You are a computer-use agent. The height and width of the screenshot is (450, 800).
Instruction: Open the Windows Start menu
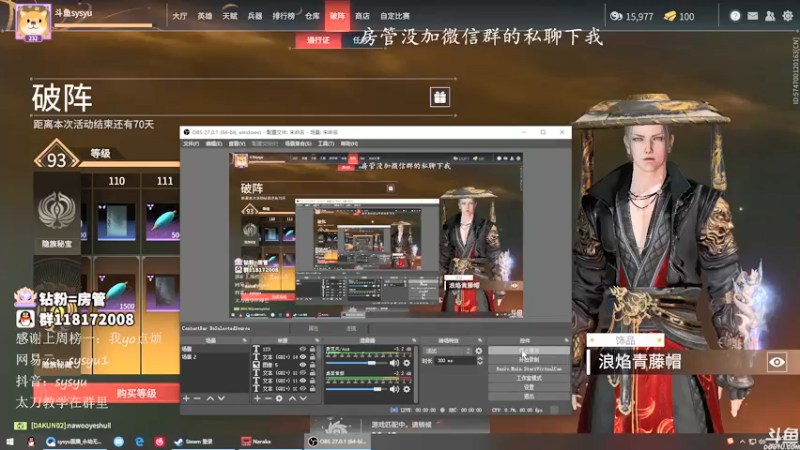pyautogui.click(x=10, y=442)
